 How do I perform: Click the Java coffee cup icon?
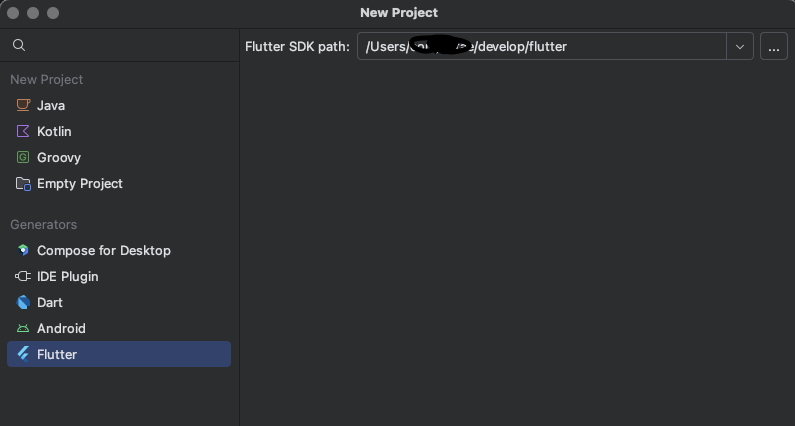tap(23, 105)
